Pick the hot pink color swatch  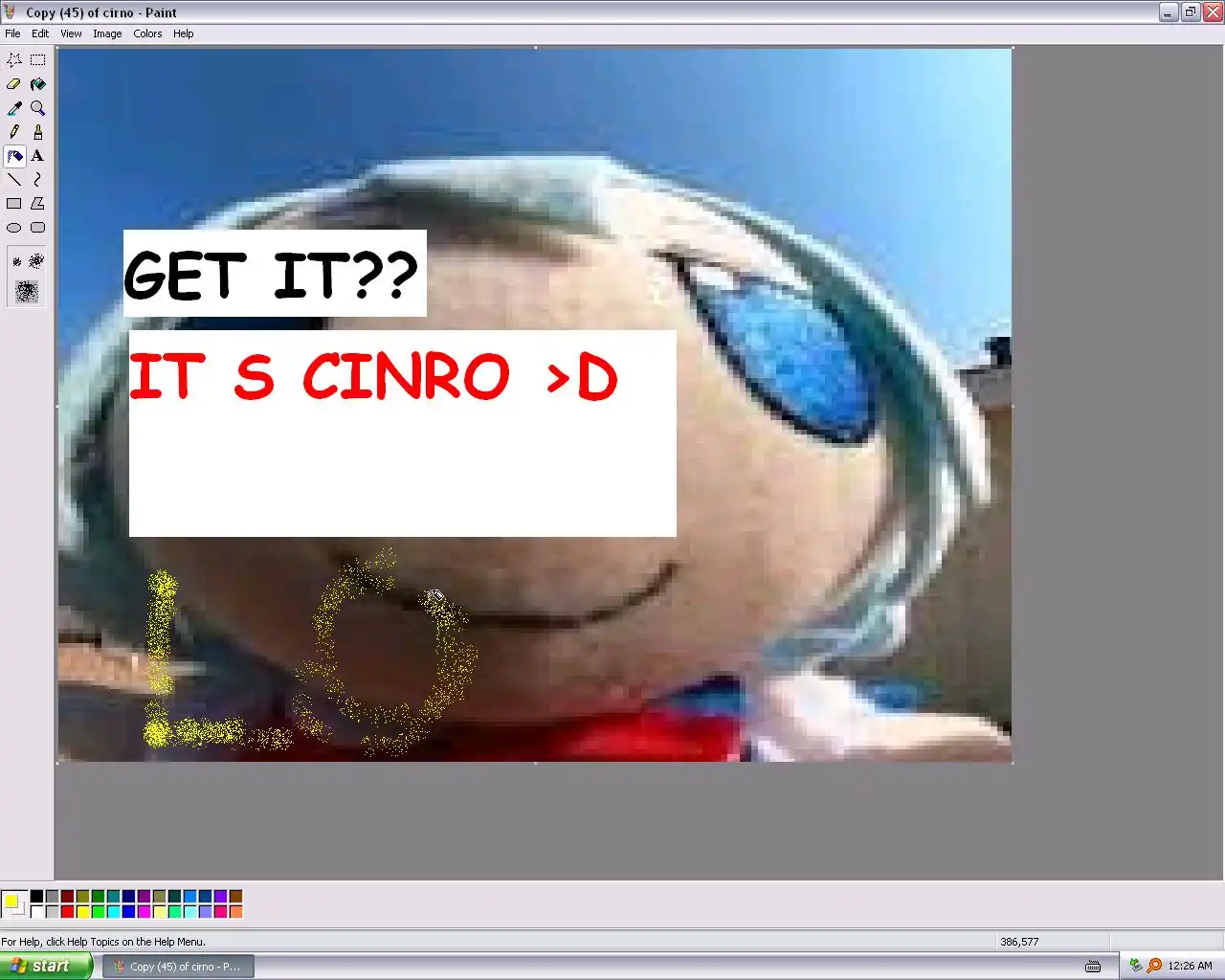pos(220,912)
